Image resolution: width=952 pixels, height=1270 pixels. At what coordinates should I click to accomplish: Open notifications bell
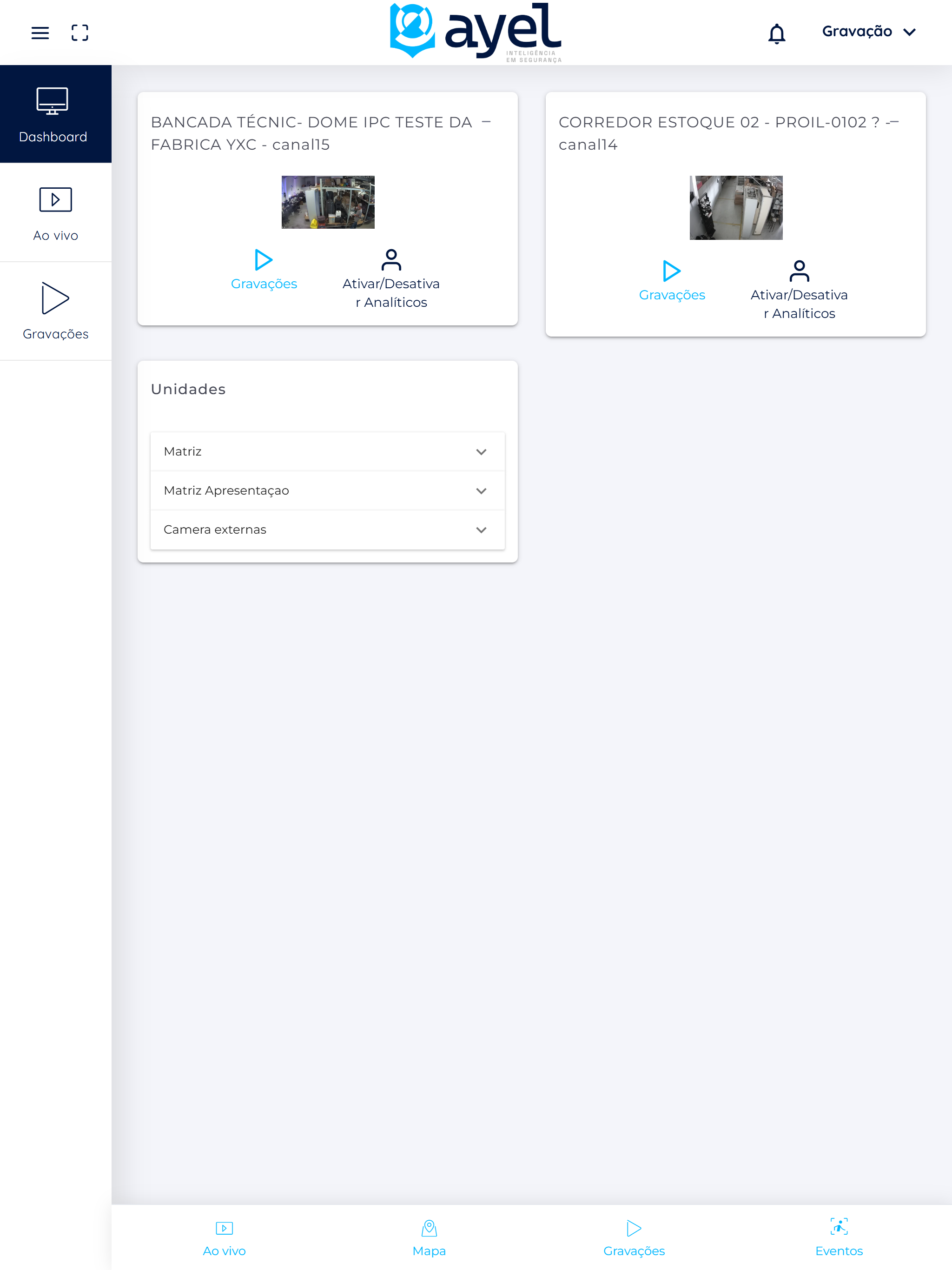tap(776, 33)
